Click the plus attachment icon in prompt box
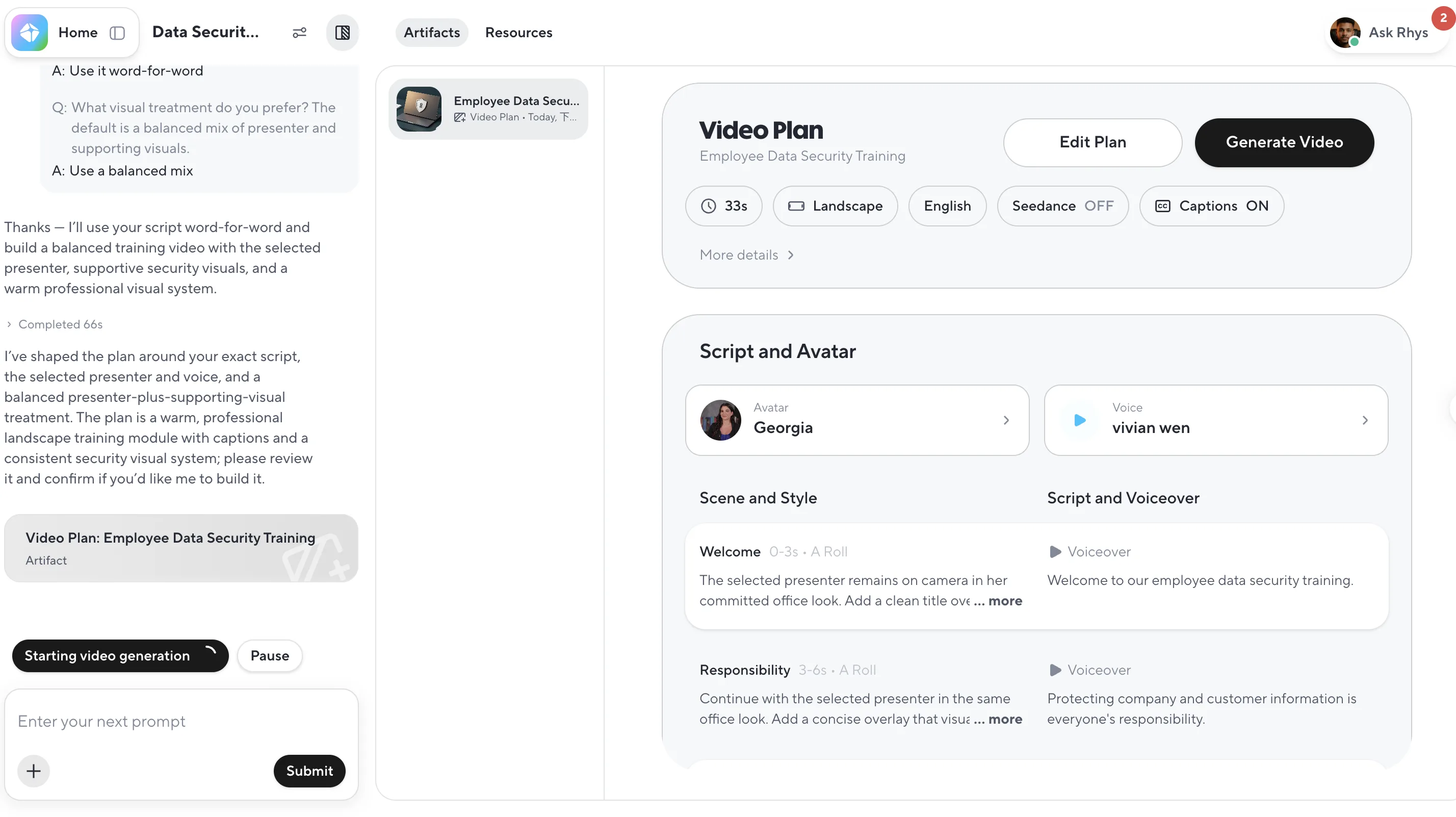 [x=33, y=771]
